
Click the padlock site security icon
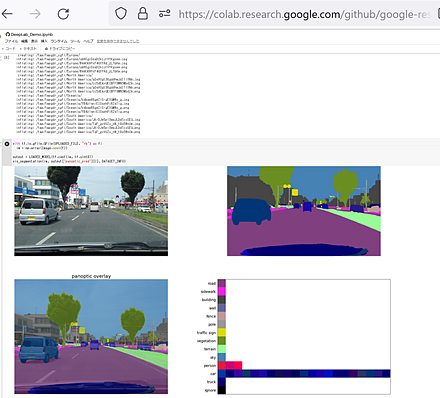pos(143,14)
